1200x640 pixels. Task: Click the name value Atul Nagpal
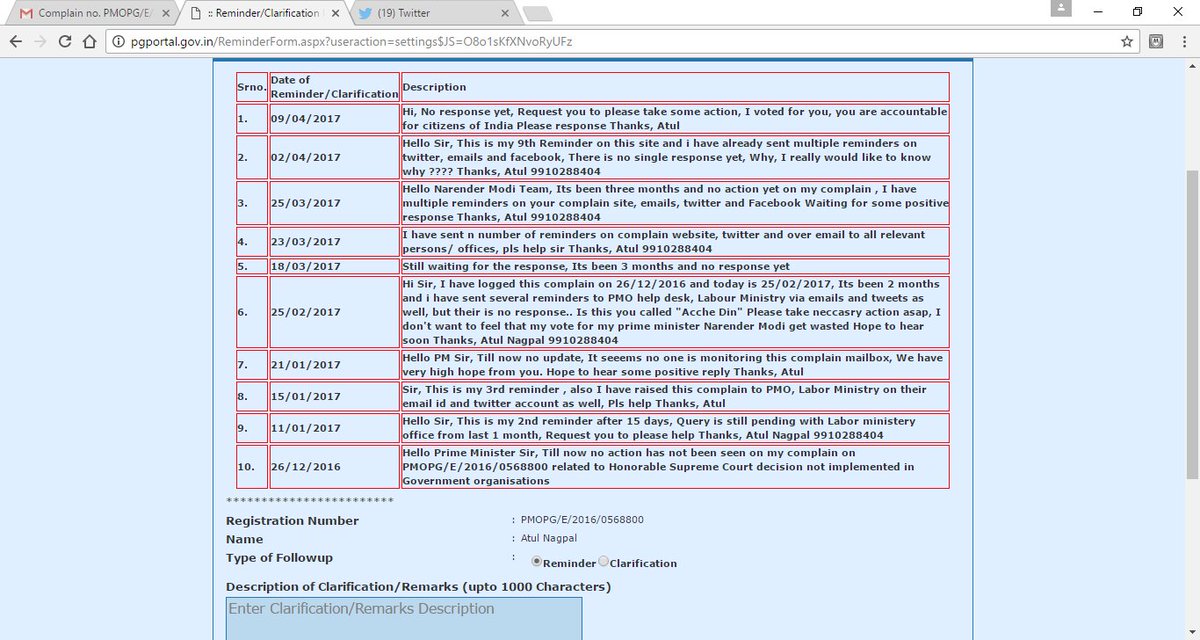click(x=549, y=539)
